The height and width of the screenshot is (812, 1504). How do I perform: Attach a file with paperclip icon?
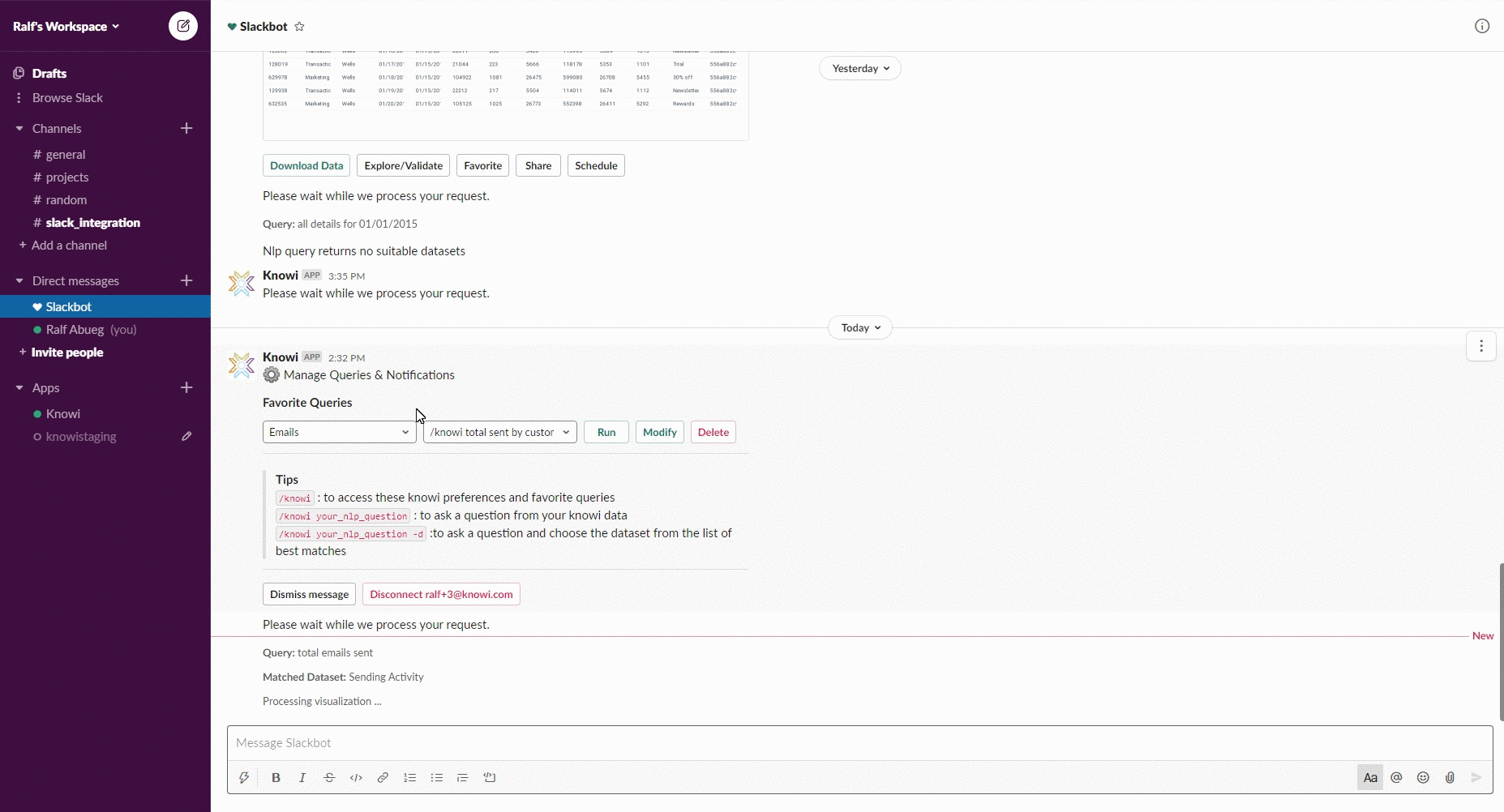coord(1450,777)
